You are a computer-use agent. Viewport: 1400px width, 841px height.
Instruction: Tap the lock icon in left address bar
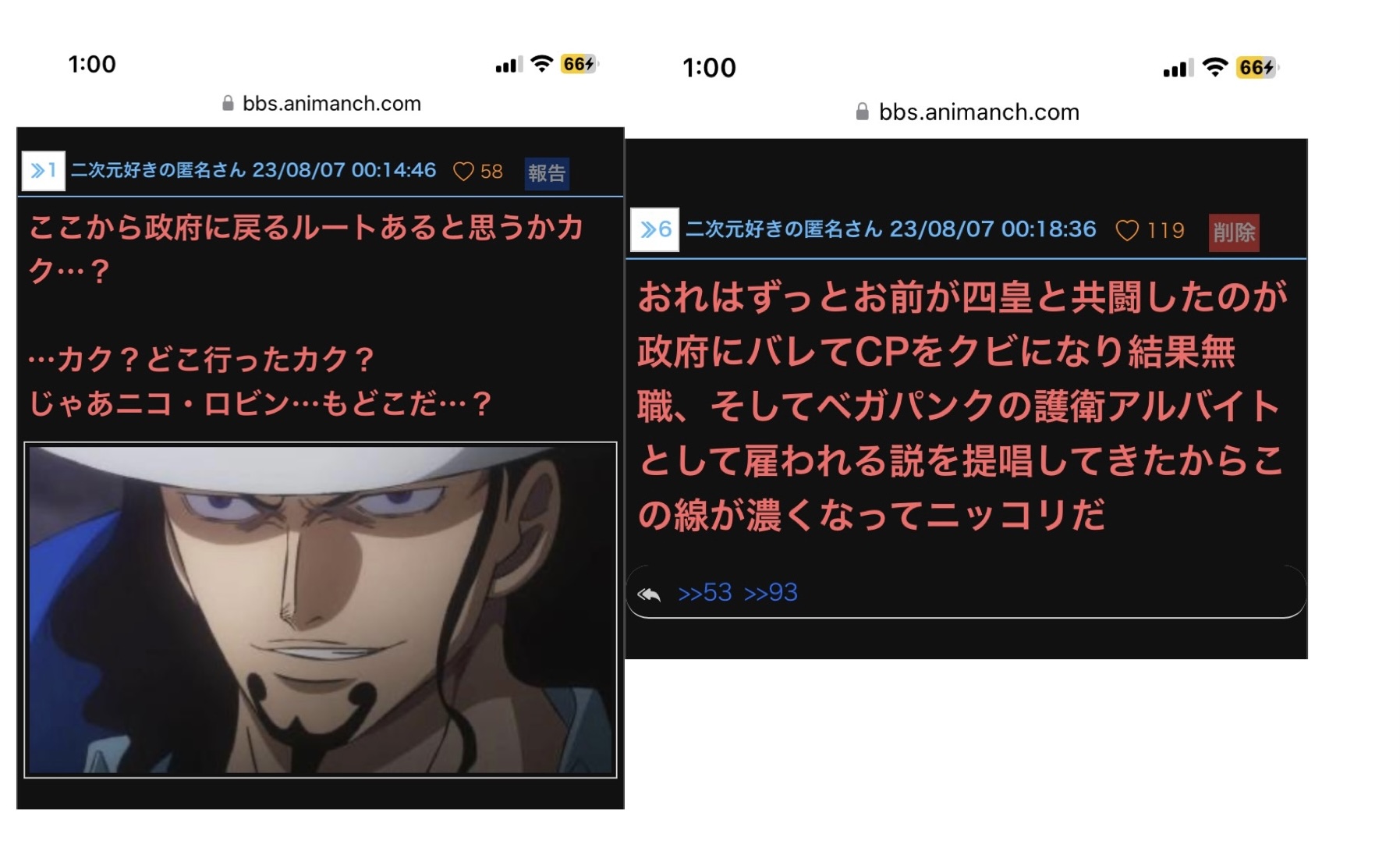[x=228, y=103]
